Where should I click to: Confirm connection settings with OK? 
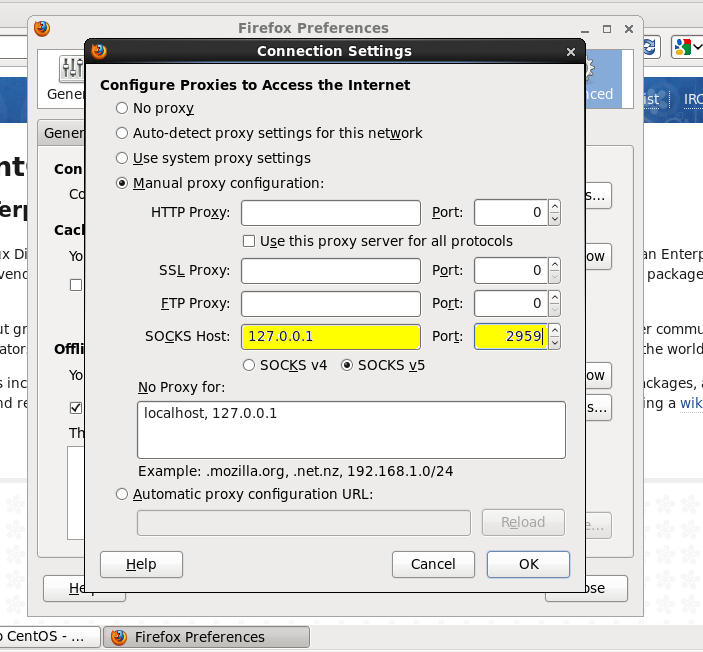tap(529, 564)
